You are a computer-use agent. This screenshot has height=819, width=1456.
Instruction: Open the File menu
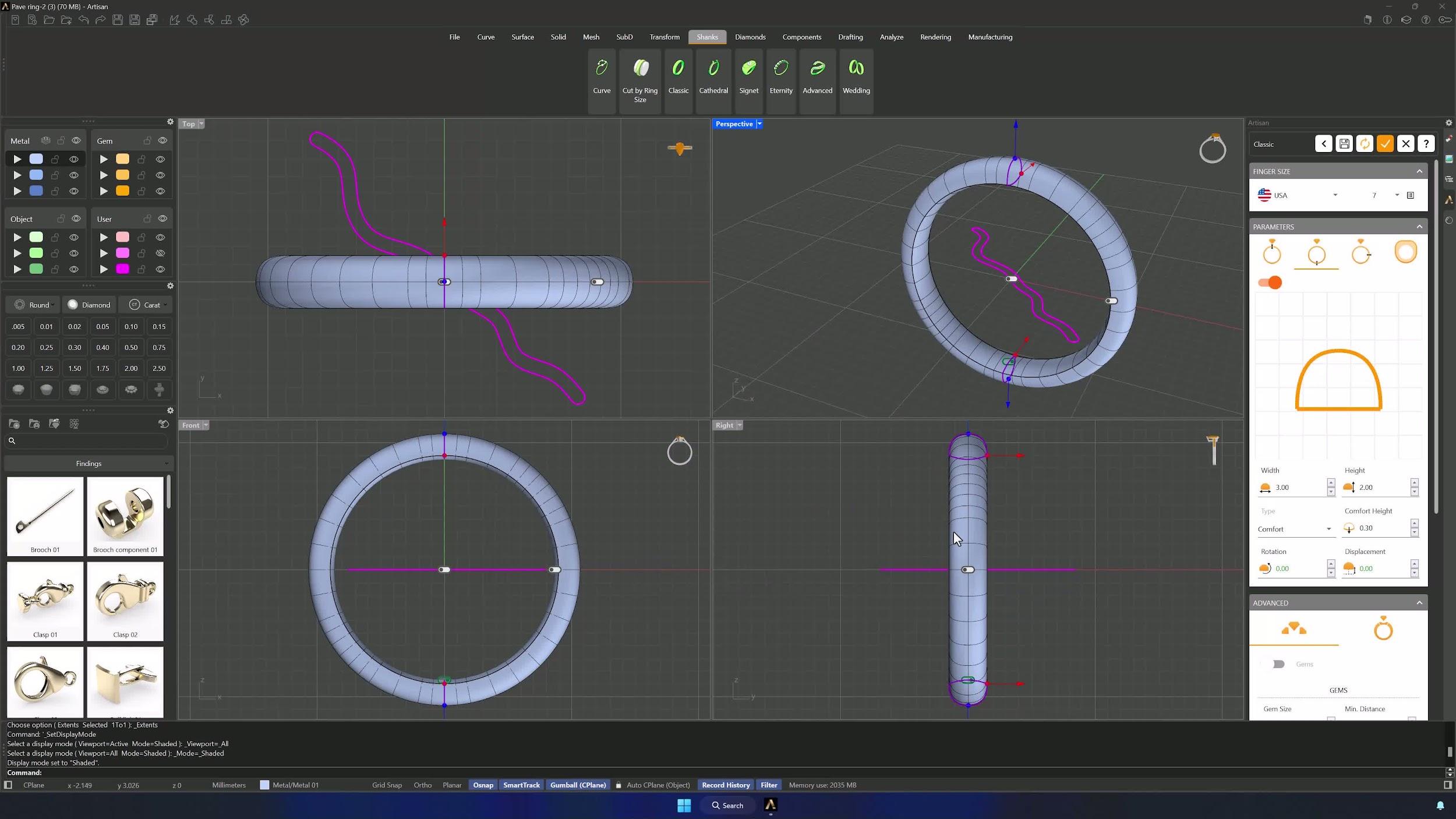click(454, 37)
